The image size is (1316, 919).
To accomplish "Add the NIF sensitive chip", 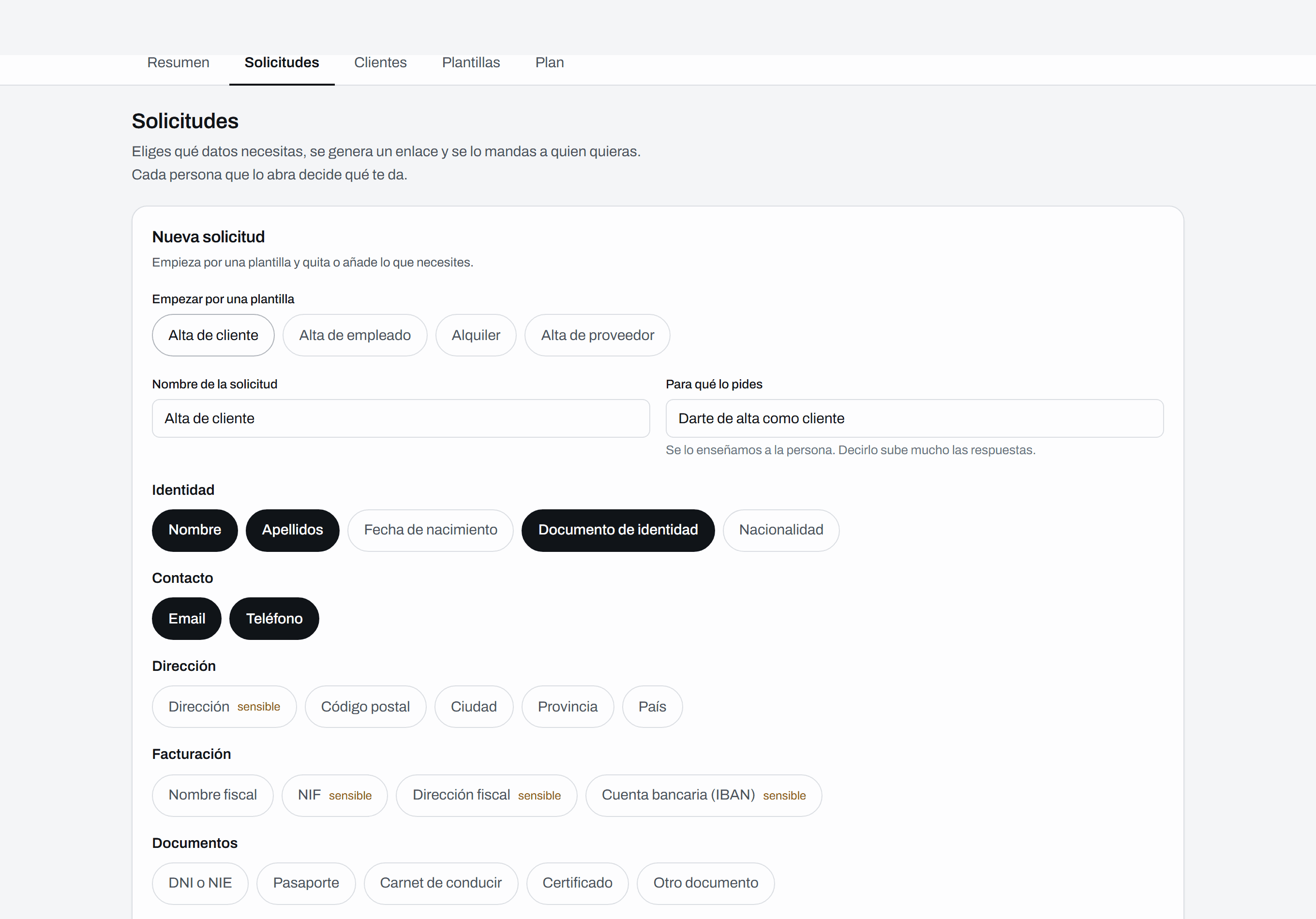I will tap(334, 795).
